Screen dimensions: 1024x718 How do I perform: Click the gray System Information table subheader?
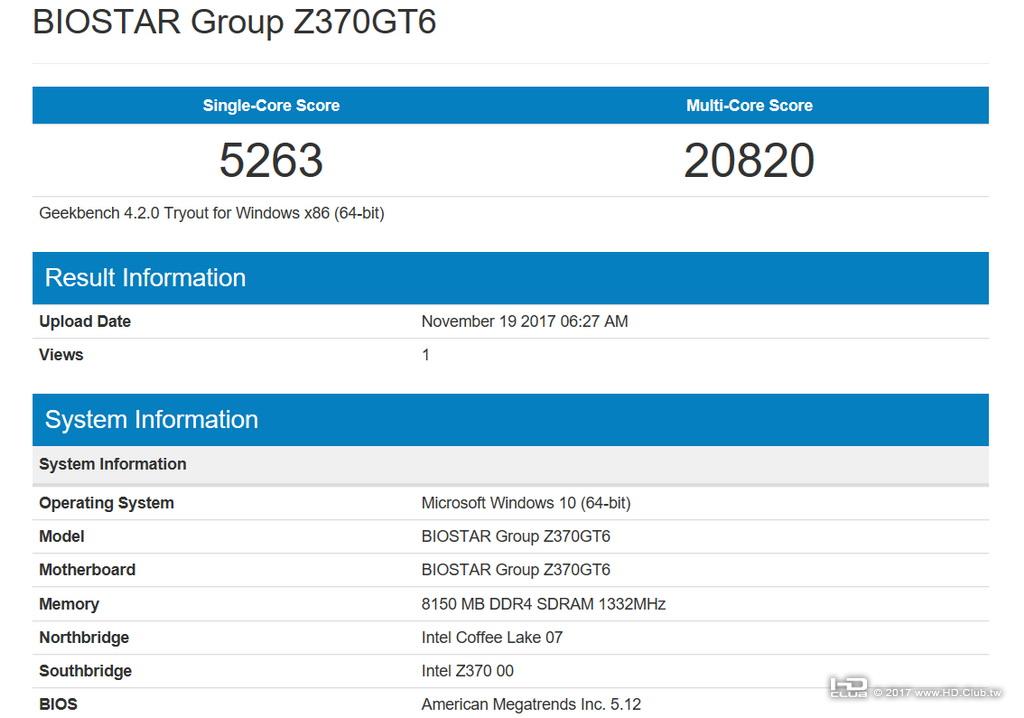click(x=511, y=465)
